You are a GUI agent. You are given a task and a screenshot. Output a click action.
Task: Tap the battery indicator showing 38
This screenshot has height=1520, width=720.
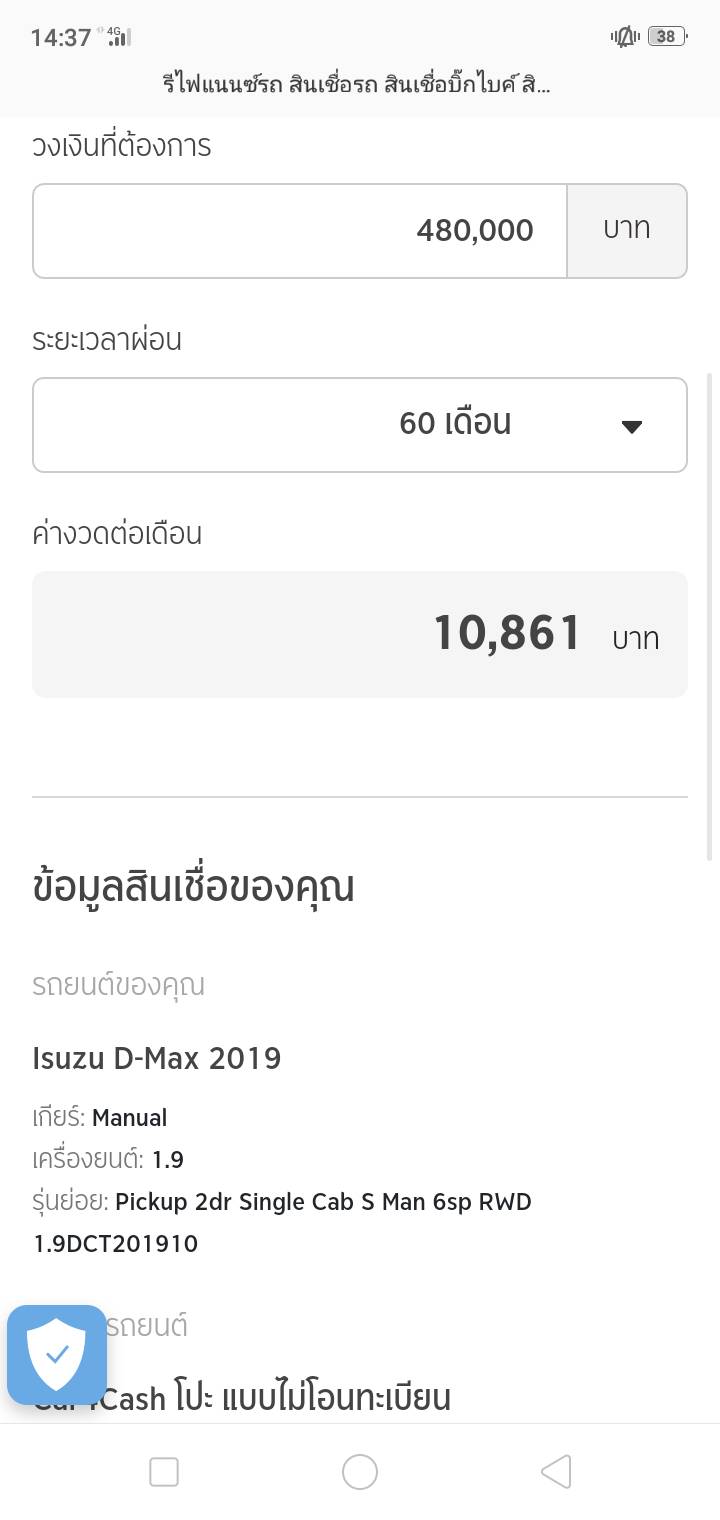[666, 37]
